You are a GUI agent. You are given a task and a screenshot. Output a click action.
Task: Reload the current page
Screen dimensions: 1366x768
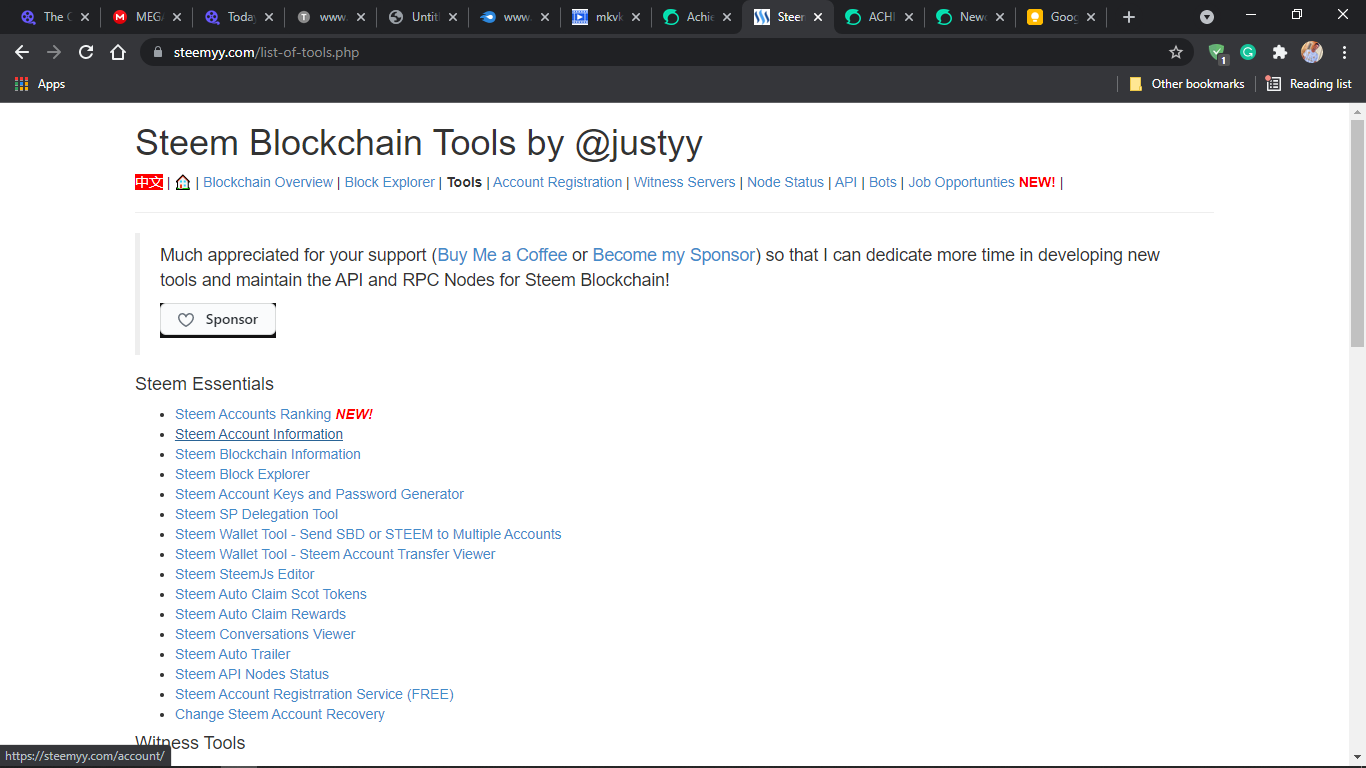pos(86,52)
